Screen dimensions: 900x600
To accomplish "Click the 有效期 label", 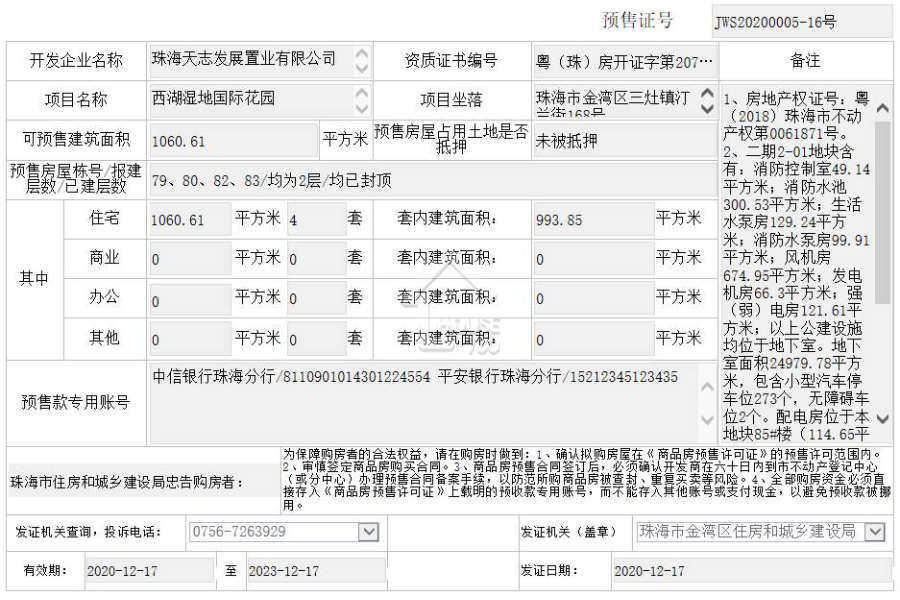I will 45,571.
